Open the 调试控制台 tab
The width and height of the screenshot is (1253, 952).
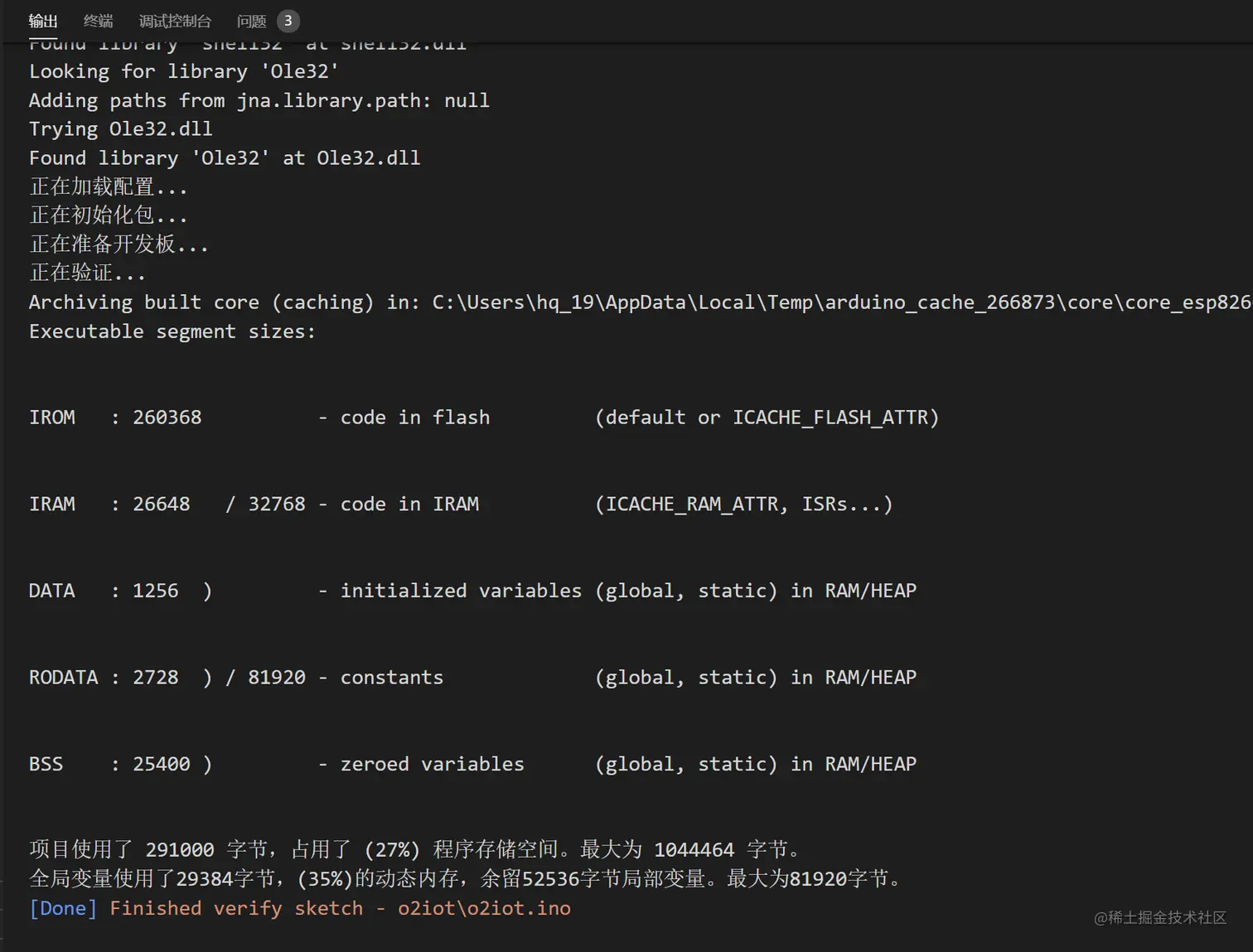[175, 21]
